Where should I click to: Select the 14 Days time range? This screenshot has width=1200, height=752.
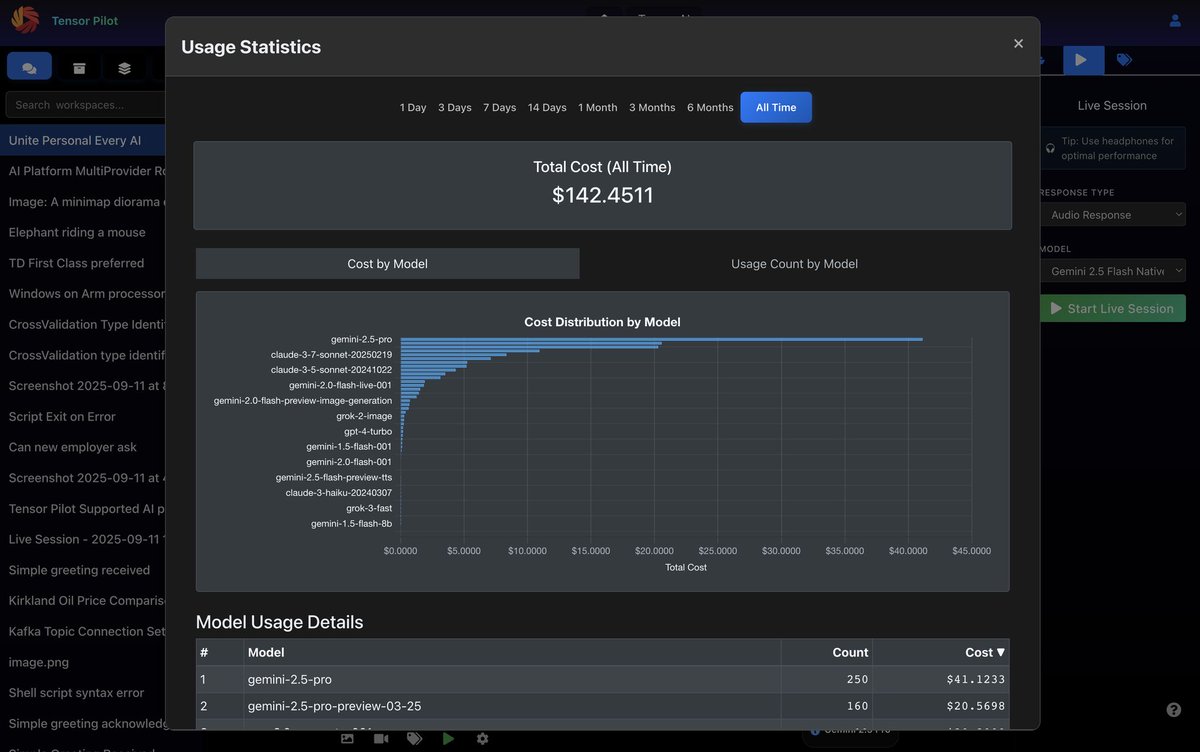pyautogui.click(x=547, y=107)
